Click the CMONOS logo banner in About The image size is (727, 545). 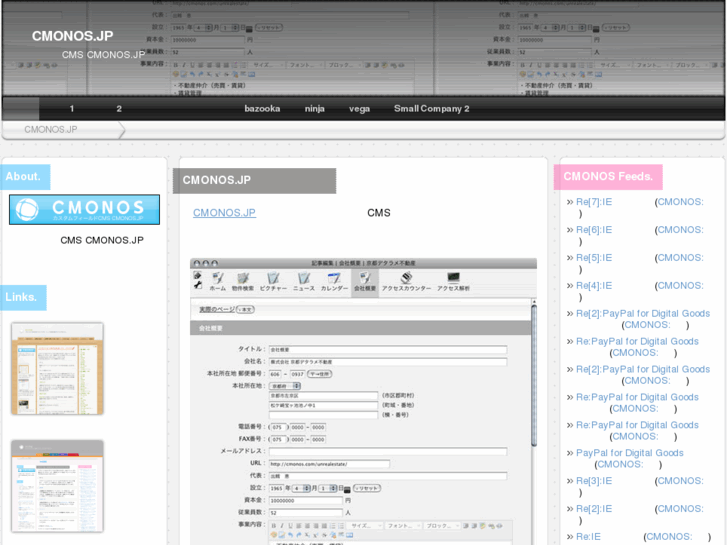coord(84,209)
